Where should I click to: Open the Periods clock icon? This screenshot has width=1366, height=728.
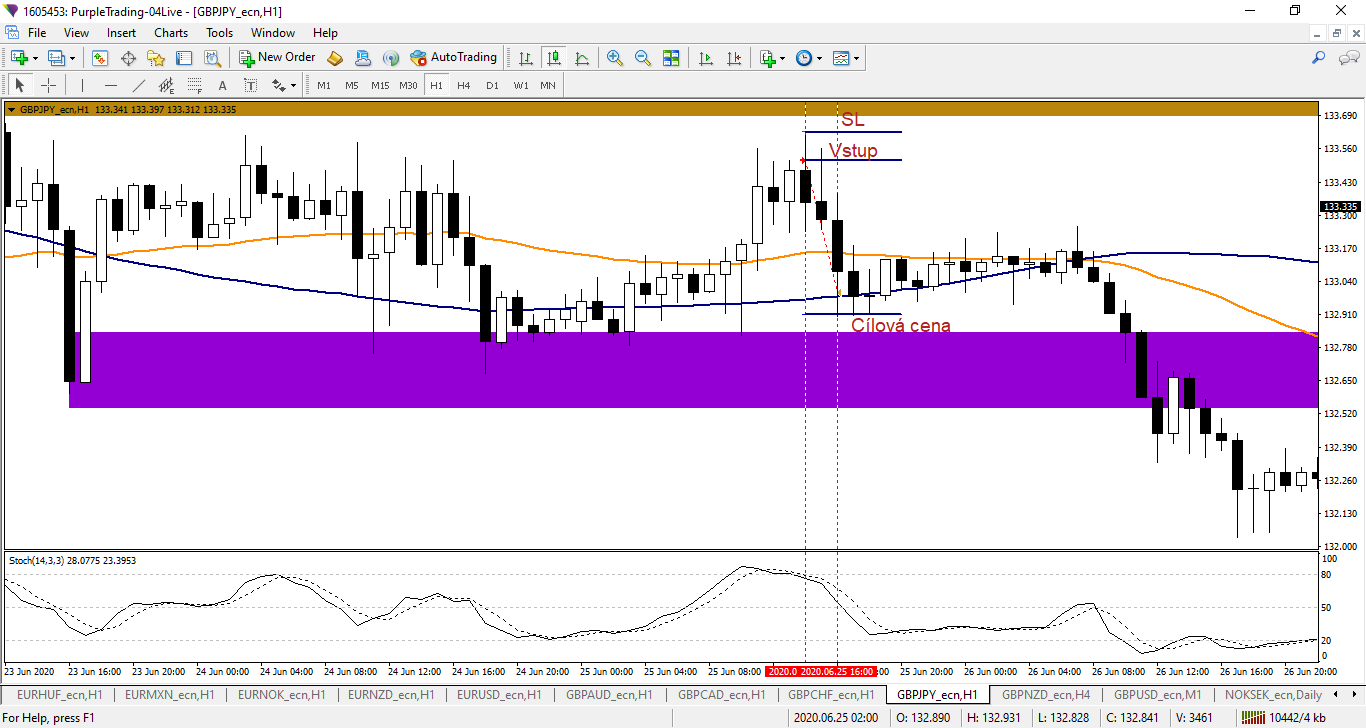click(x=804, y=58)
